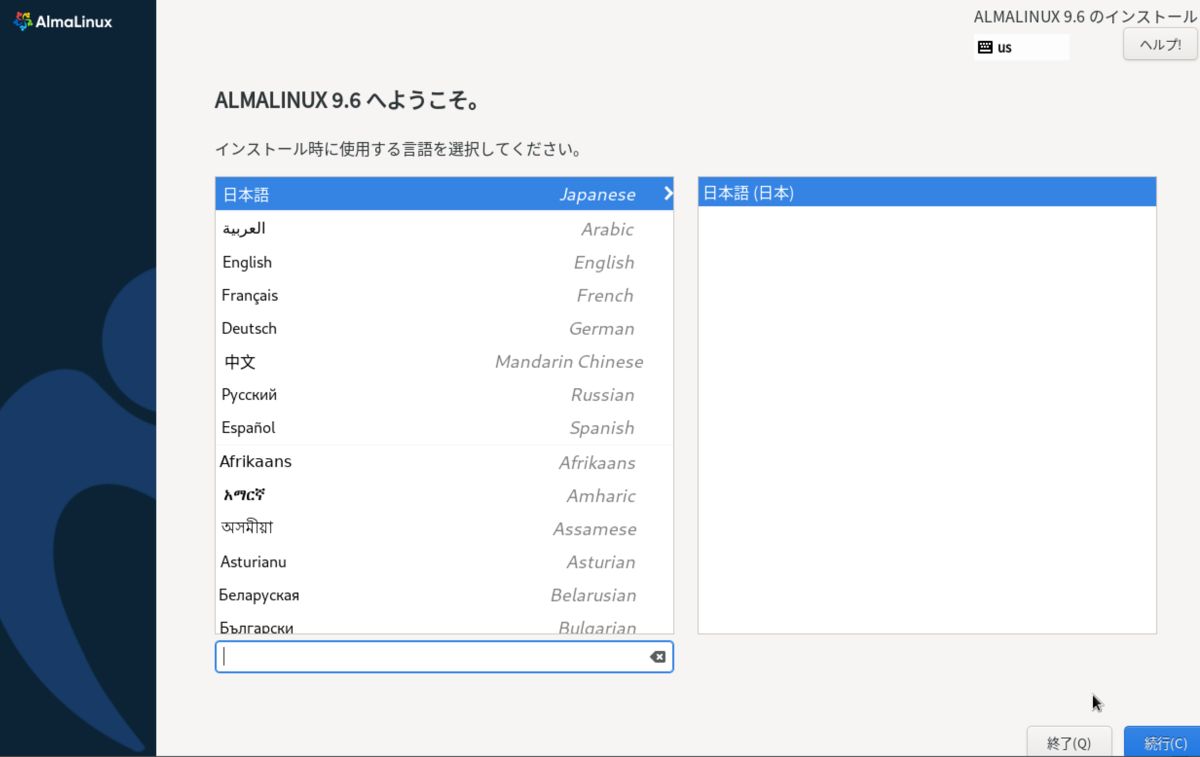Click the 終了(Q) quit button
Viewport: 1200px width, 757px height.
click(1069, 742)
